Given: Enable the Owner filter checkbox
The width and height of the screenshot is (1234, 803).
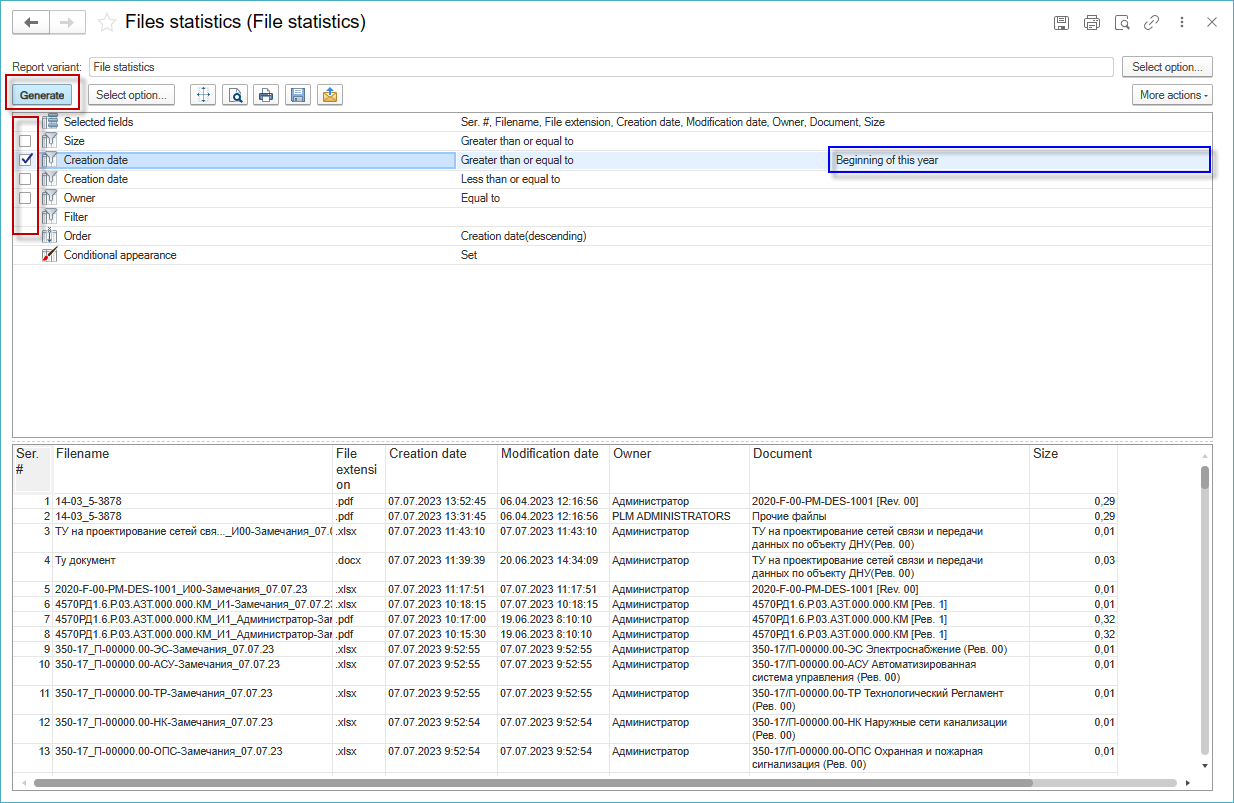Looking at the screenshot, I should coord(26,198).
